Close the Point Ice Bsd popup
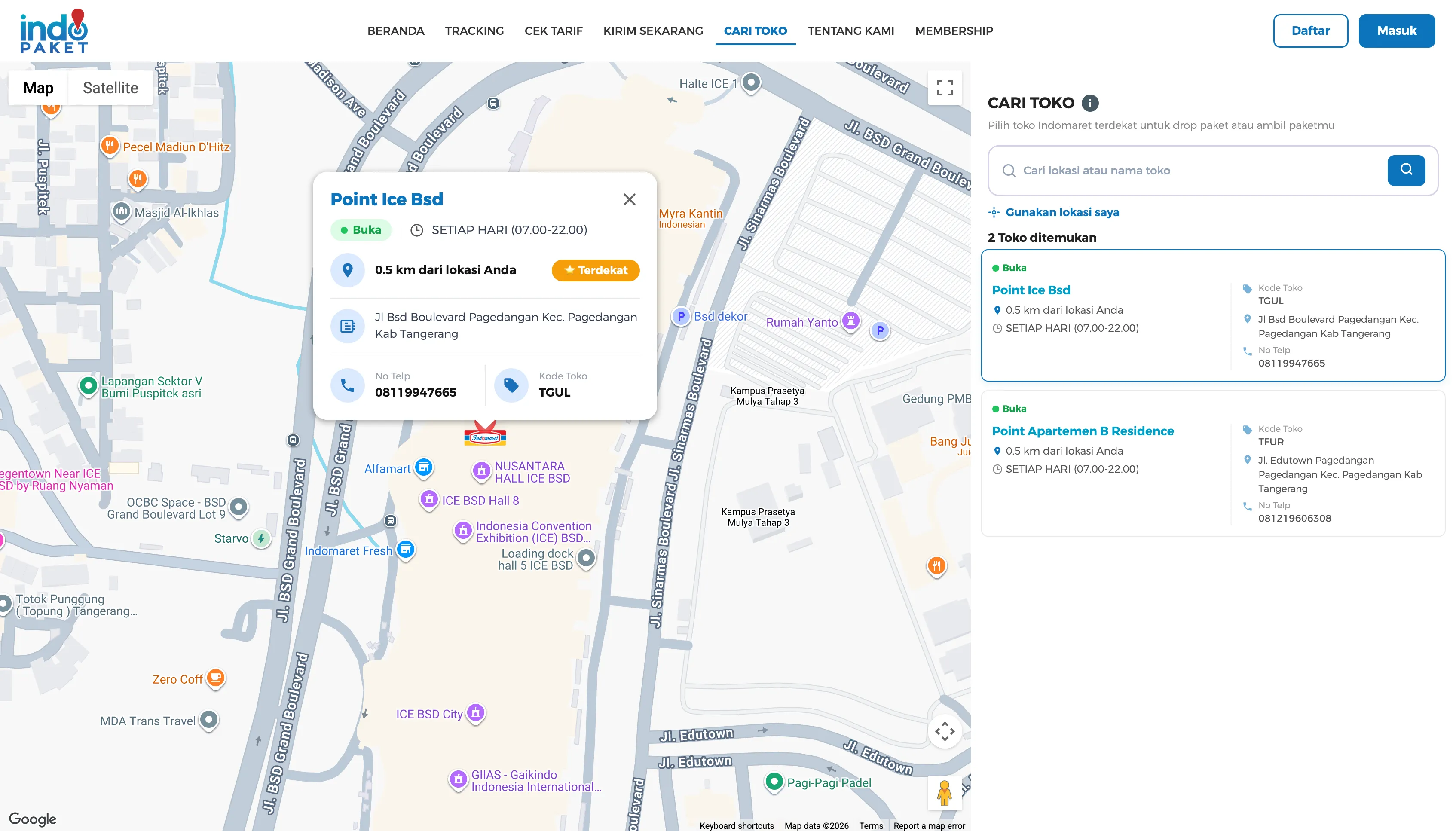 pos(629,199)
